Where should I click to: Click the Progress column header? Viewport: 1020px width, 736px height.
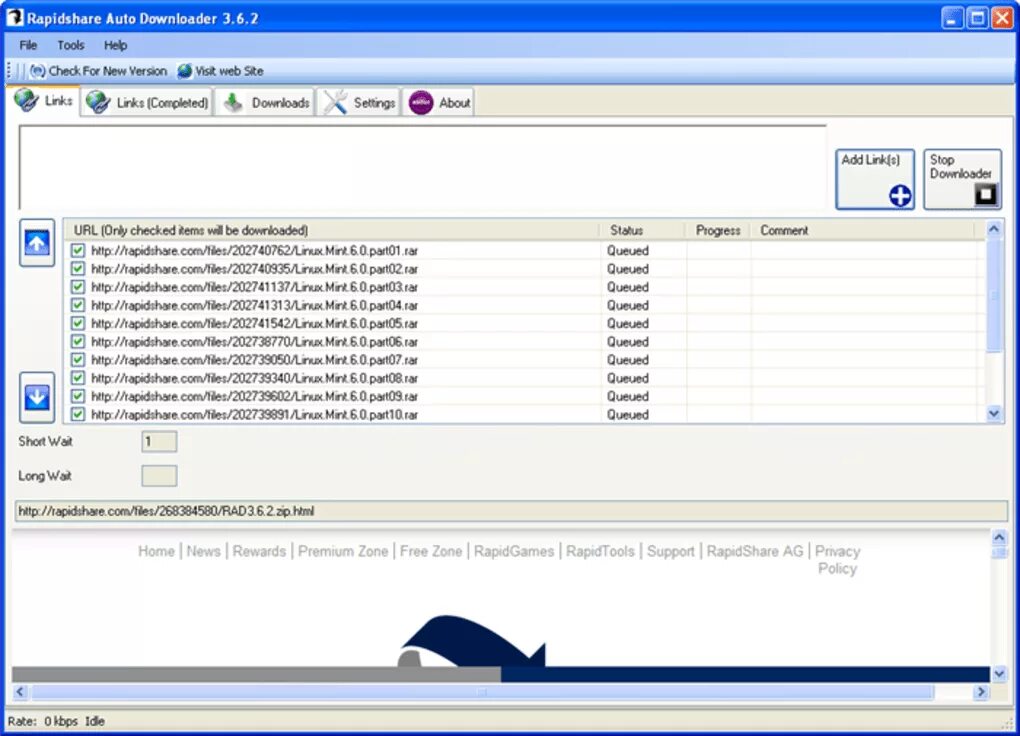tap(718, 230)
